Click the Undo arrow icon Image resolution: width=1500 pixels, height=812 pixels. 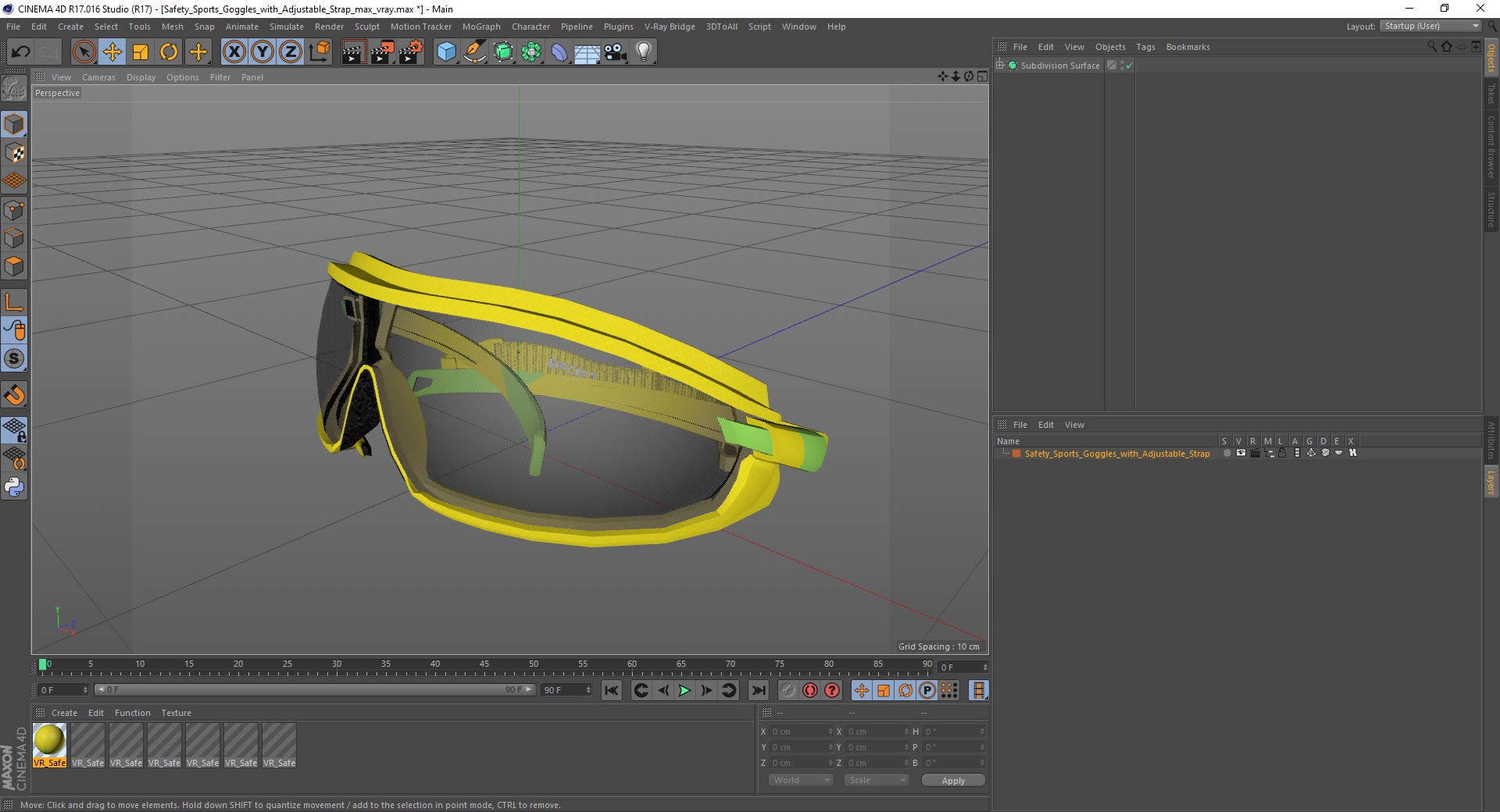tap(20, 52)
